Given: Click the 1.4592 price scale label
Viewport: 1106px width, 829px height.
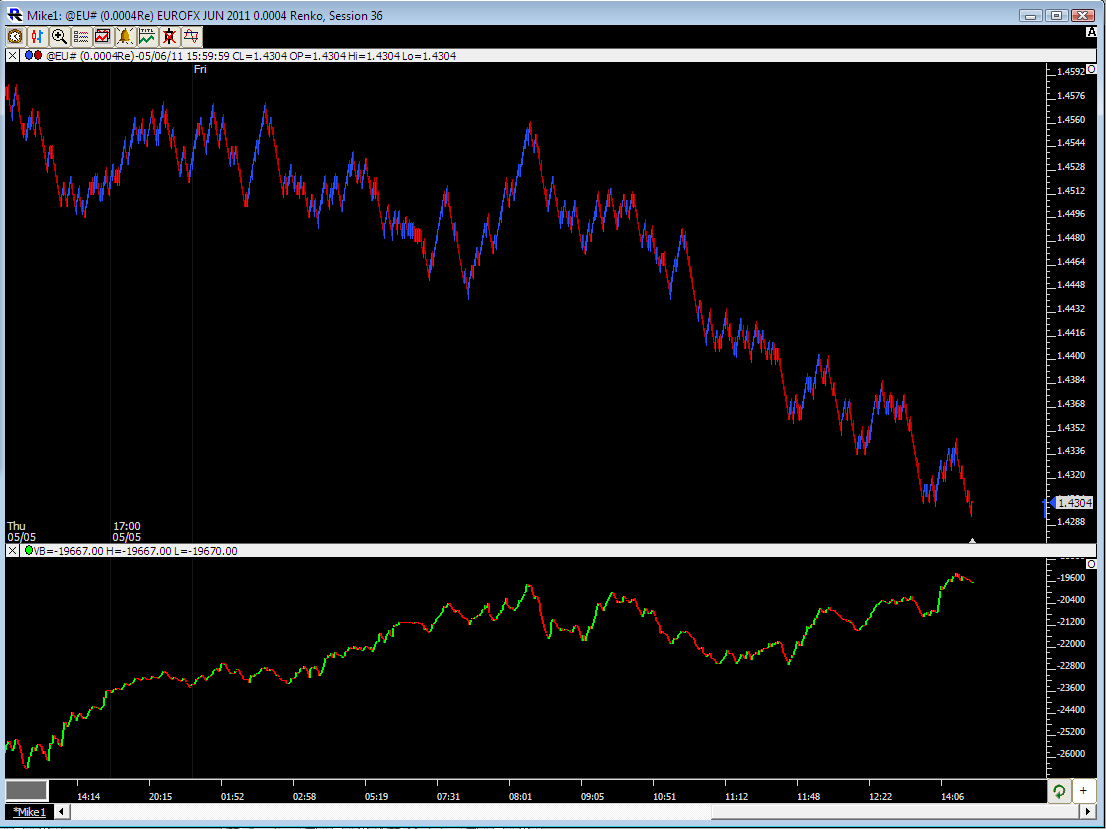Looking at the screenshot, I should coord(1071,72).
